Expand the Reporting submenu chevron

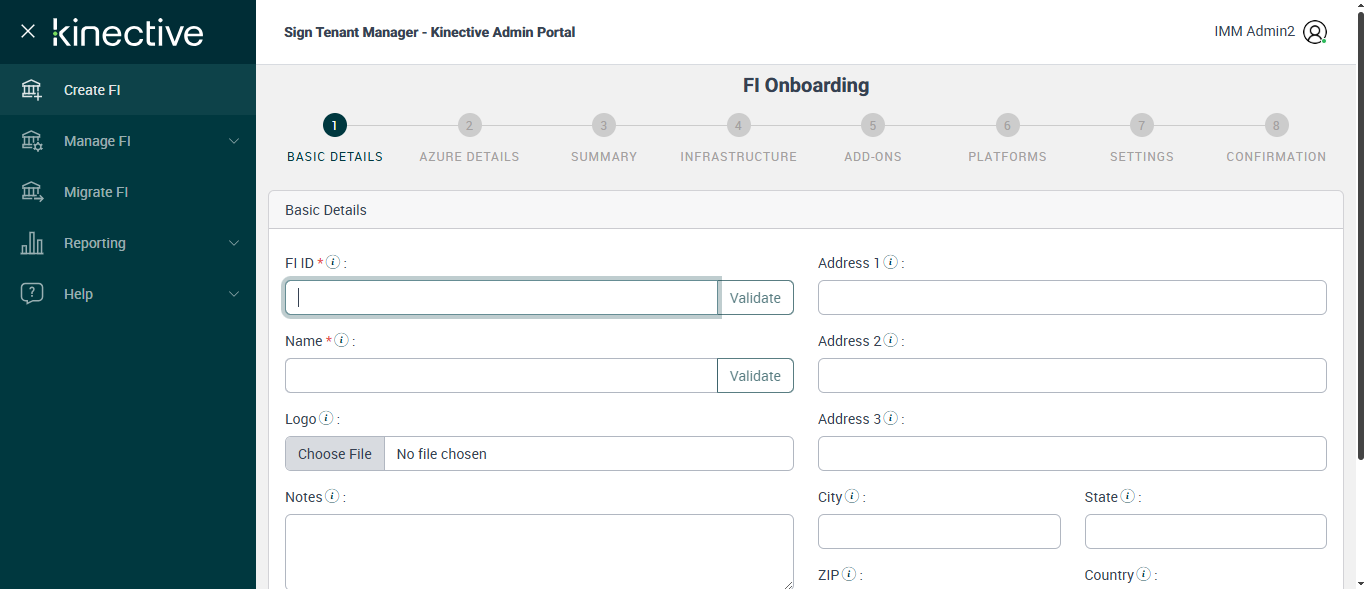(234, 243)
